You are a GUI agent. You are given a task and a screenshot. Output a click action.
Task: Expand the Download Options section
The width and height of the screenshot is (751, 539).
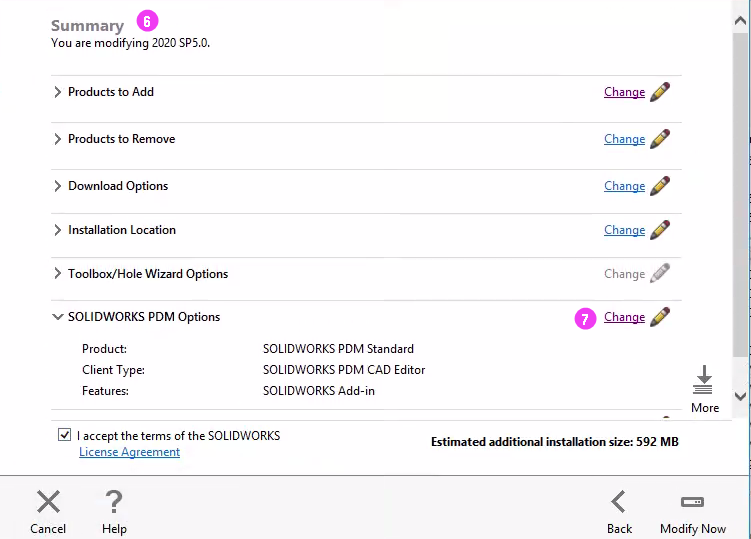57,185
